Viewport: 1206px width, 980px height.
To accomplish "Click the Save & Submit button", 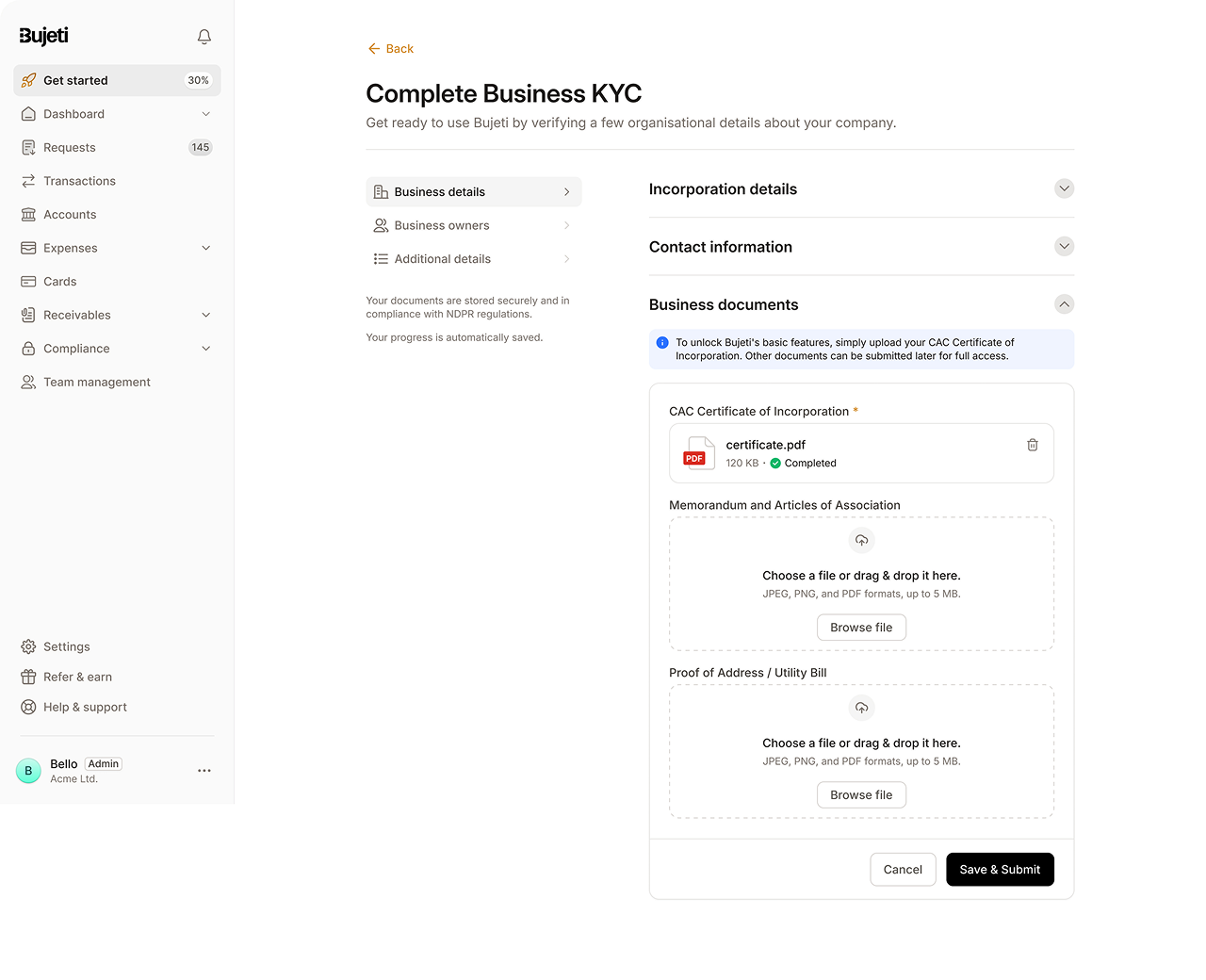I will point(1000,870).
